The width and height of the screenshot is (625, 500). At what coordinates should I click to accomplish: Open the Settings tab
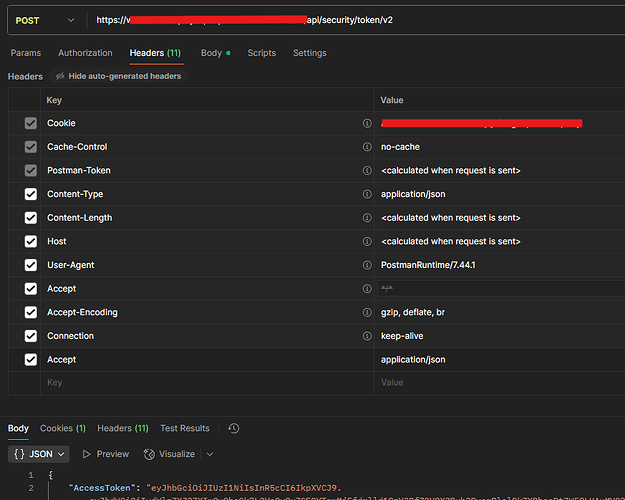tap(310, 53)
